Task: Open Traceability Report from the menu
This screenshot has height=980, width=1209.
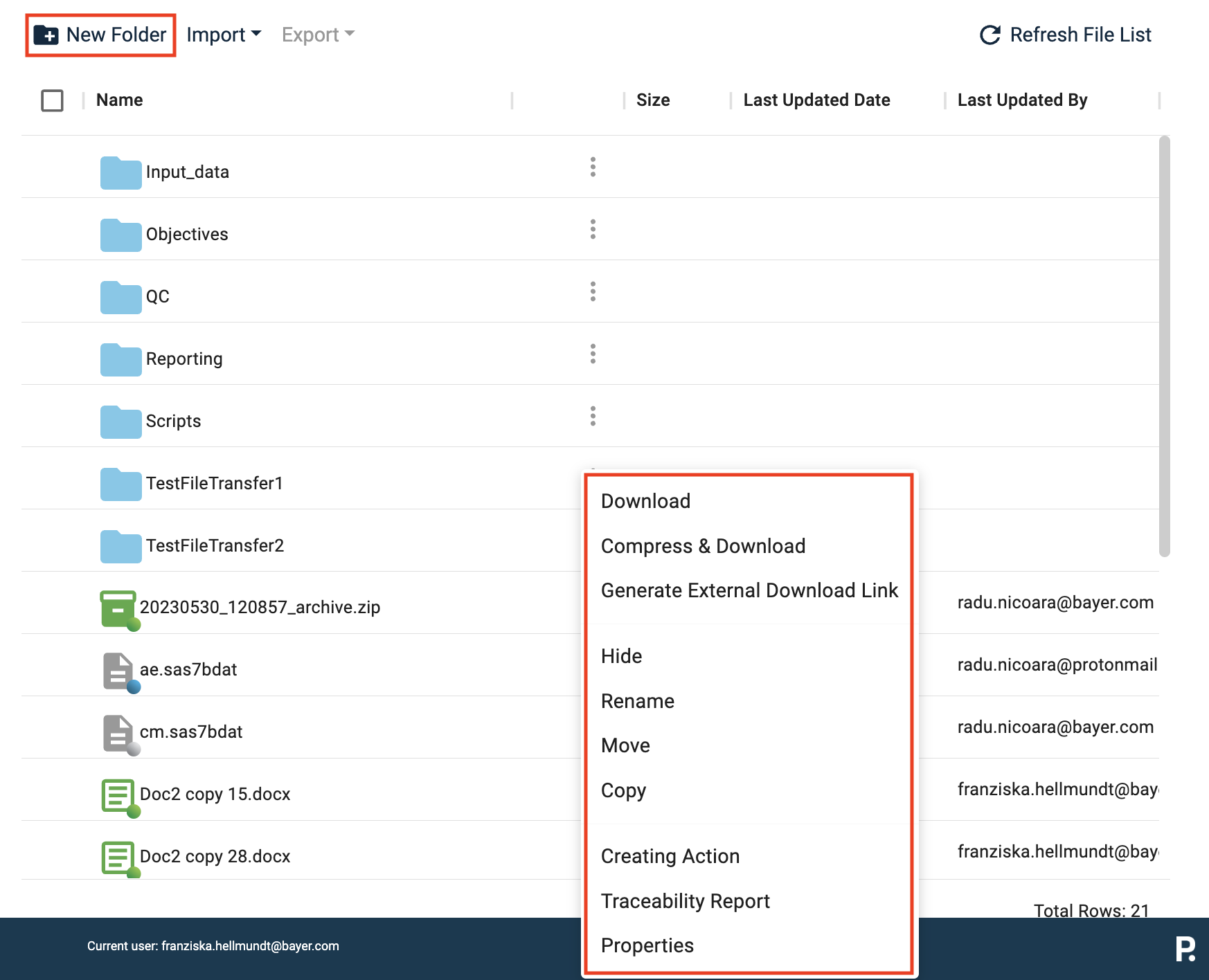Action: [x=685, y=901]
